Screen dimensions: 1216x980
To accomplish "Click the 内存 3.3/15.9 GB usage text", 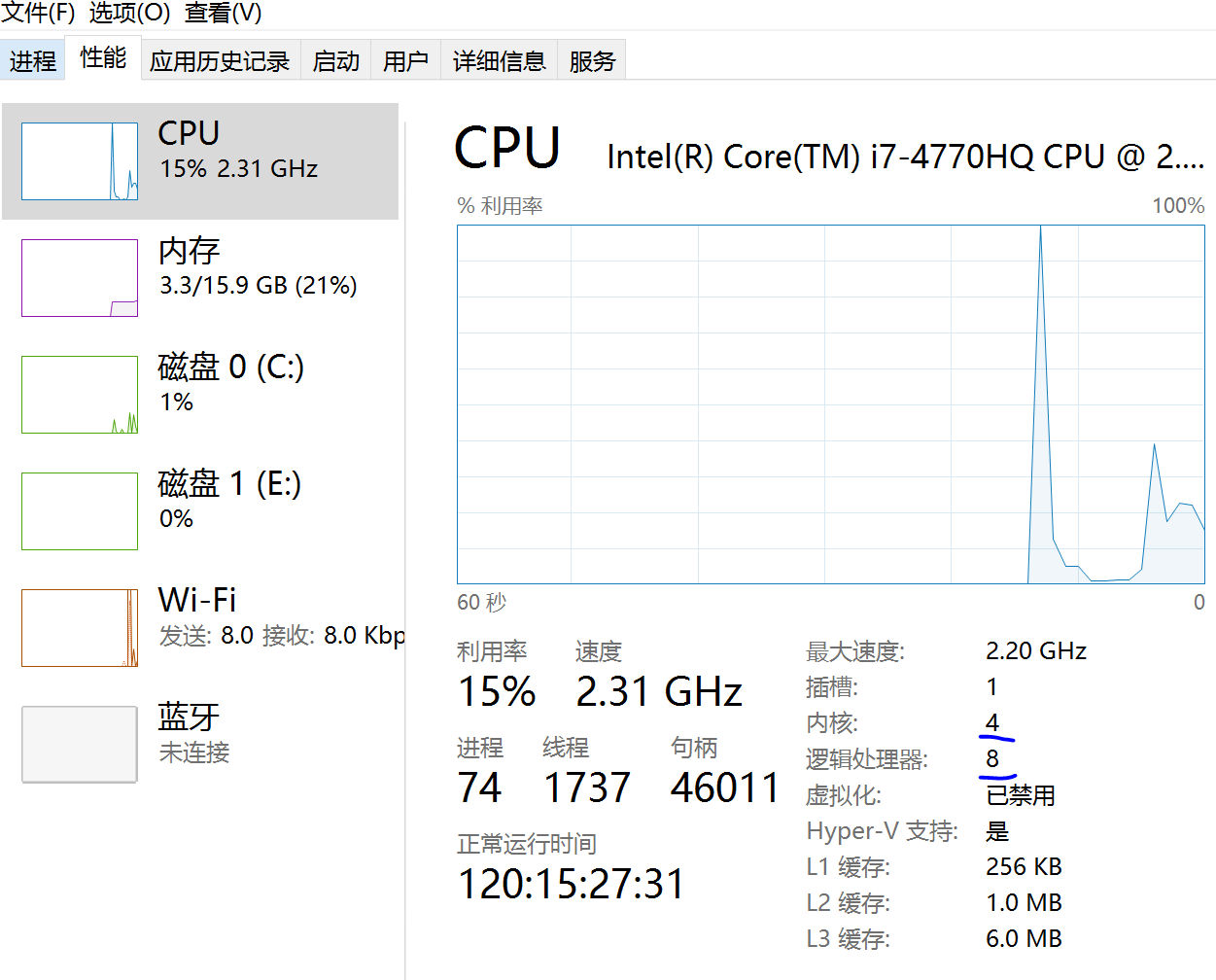I will pos(259,286).
